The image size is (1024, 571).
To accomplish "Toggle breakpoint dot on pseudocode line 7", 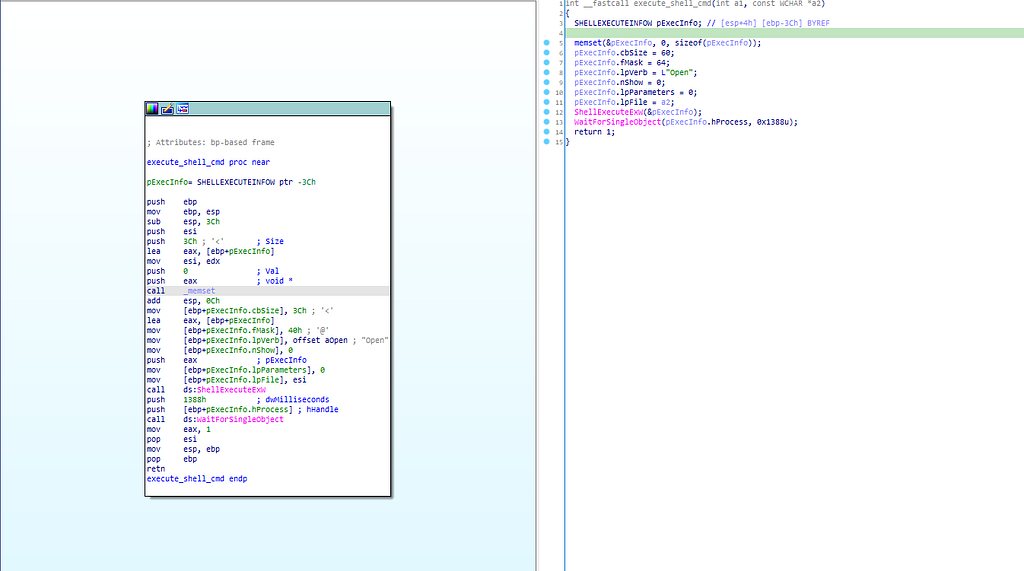I will click(547, 63).
